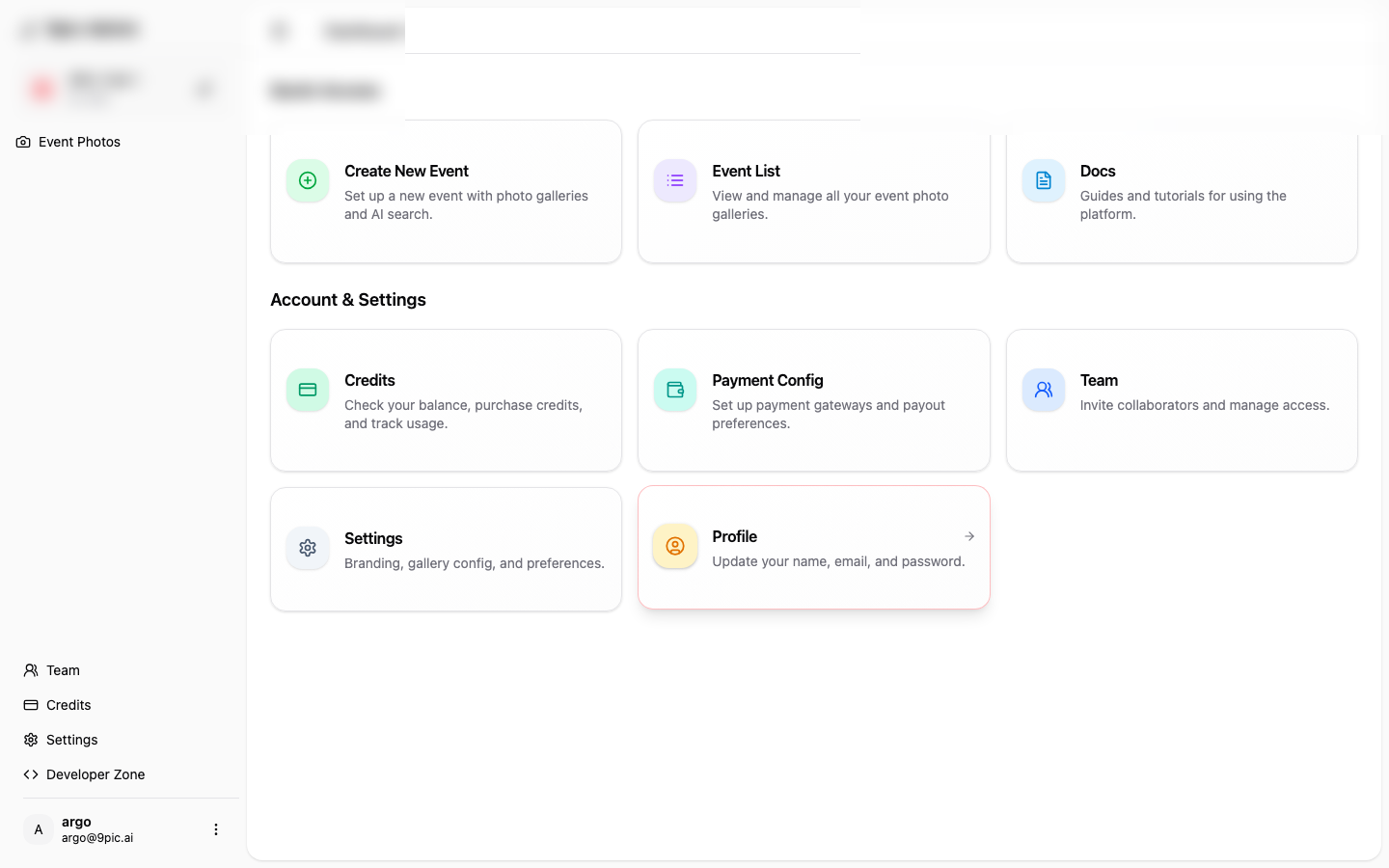
Task: Click the green plus icon for Create New Event
Action: point(308,180)
